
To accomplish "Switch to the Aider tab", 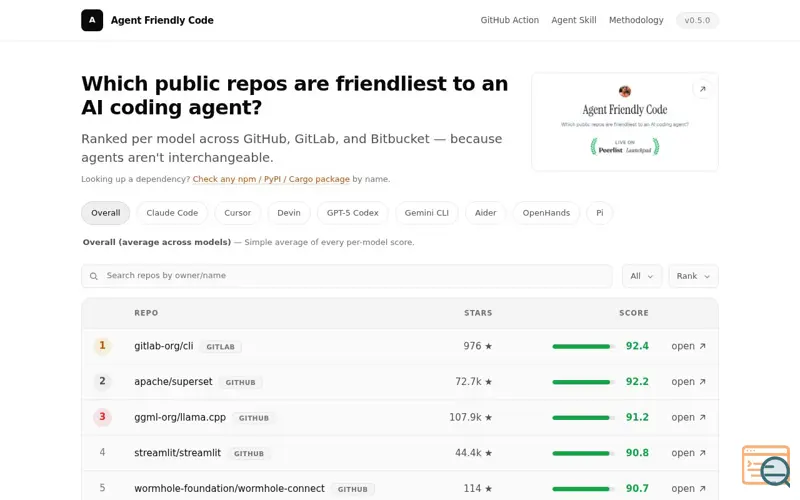I will [x=486, y=213].
